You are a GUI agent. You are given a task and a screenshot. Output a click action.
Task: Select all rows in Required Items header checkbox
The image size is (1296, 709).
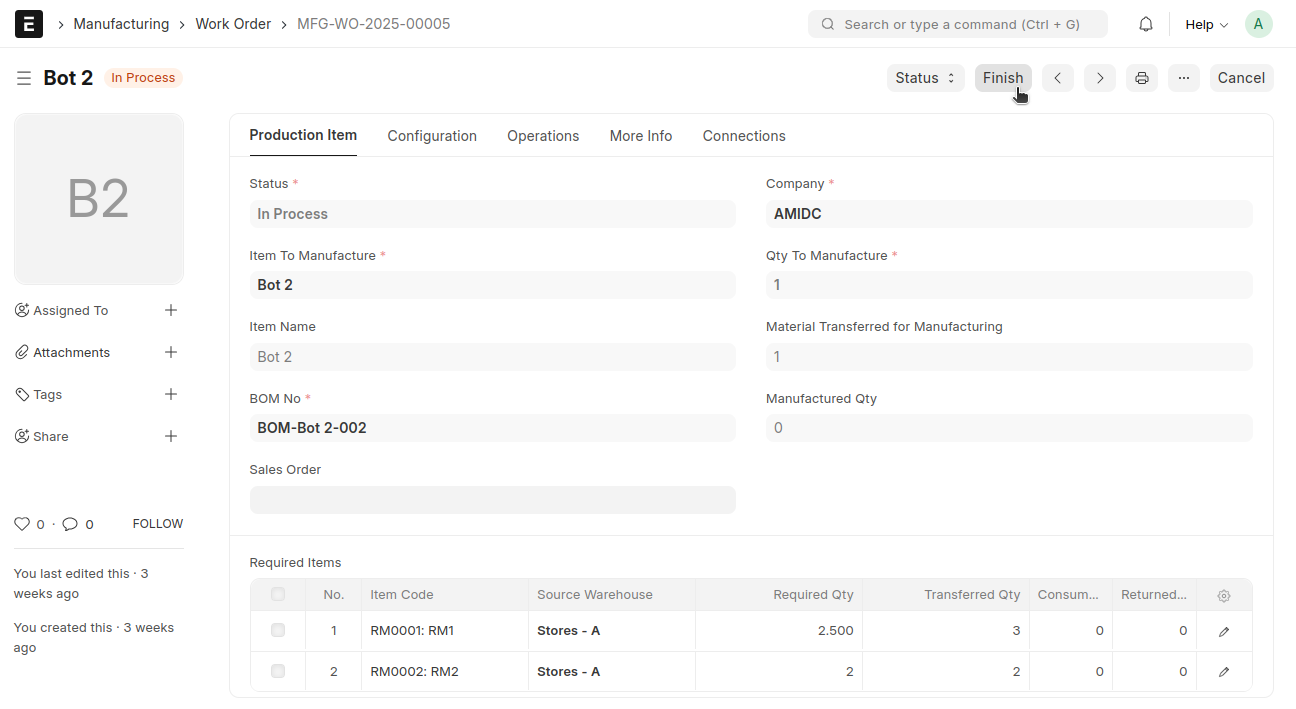pos(278,595)
